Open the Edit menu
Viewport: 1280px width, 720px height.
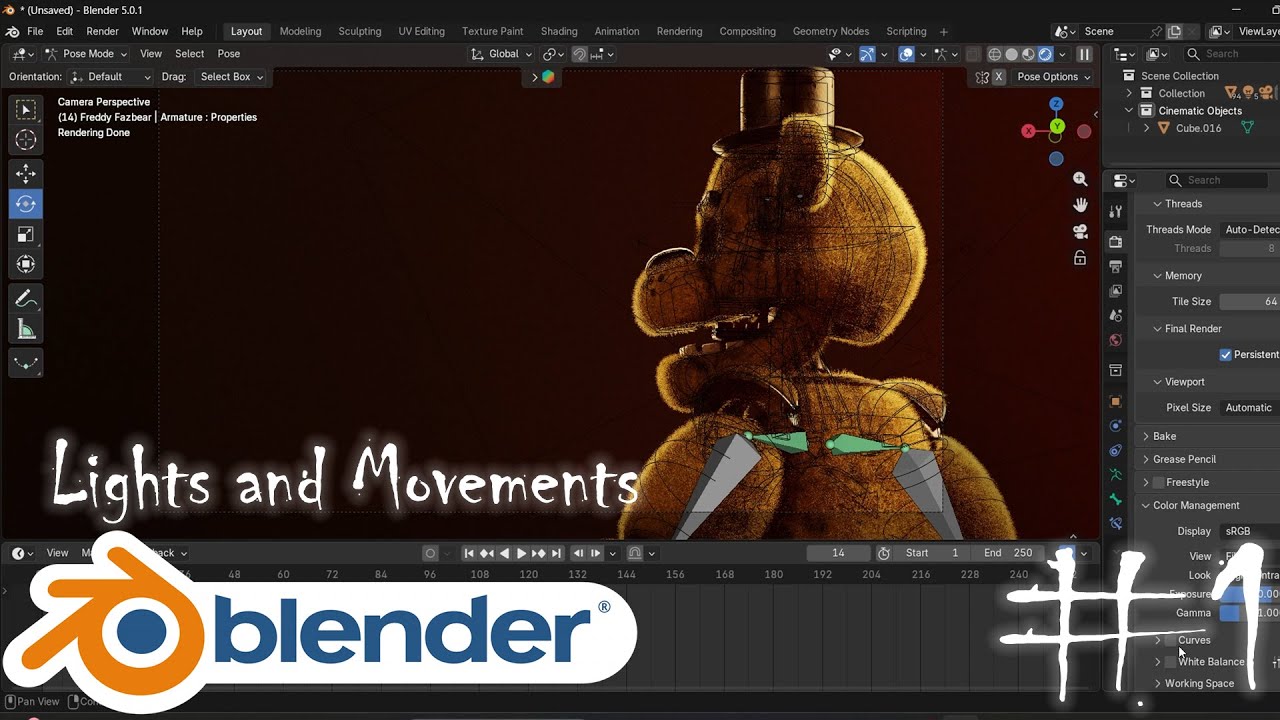point(65,32)
